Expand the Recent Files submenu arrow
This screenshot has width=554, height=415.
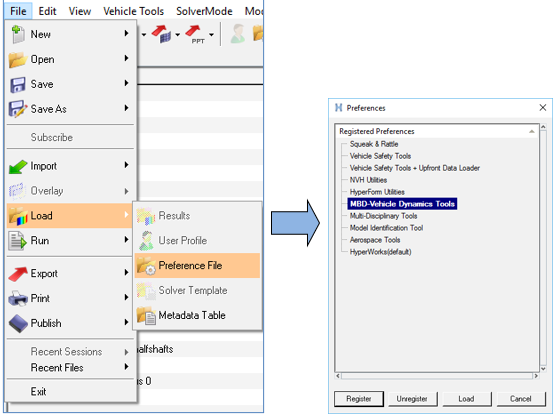pos(126,367)
